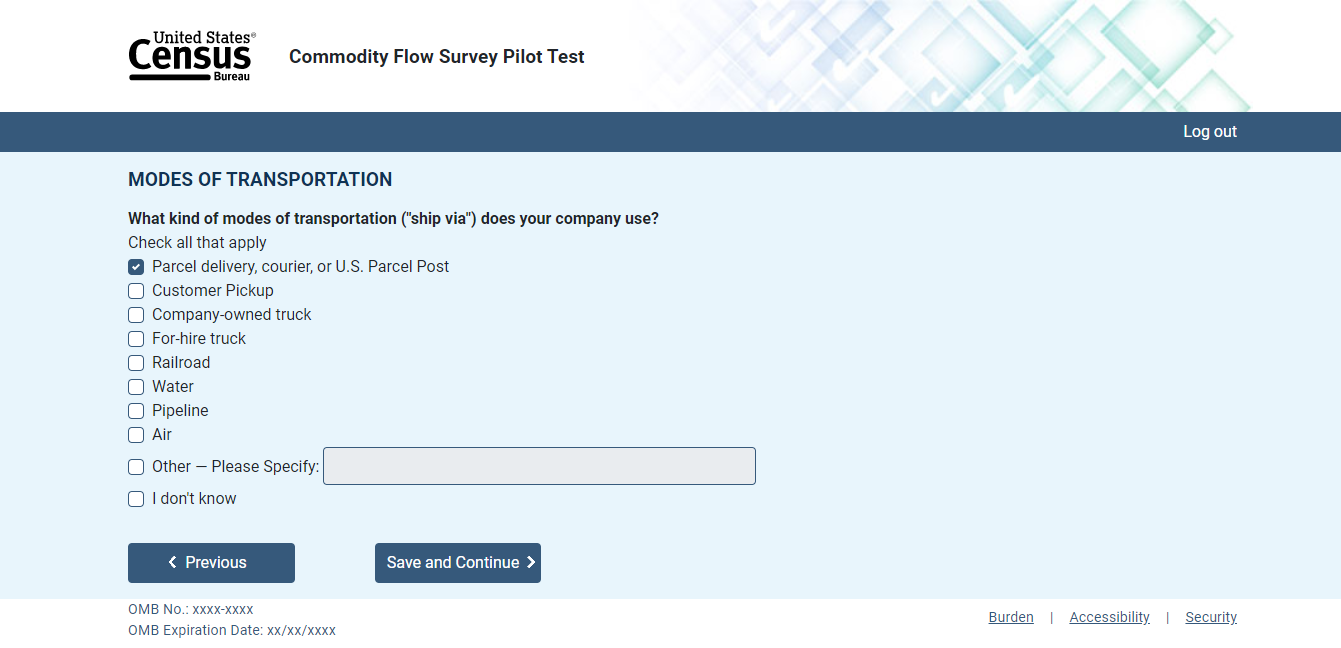The image size is (1341, 648).
Task: Check the Customer Pickup checkbox
Action: [x=136, y=291]
